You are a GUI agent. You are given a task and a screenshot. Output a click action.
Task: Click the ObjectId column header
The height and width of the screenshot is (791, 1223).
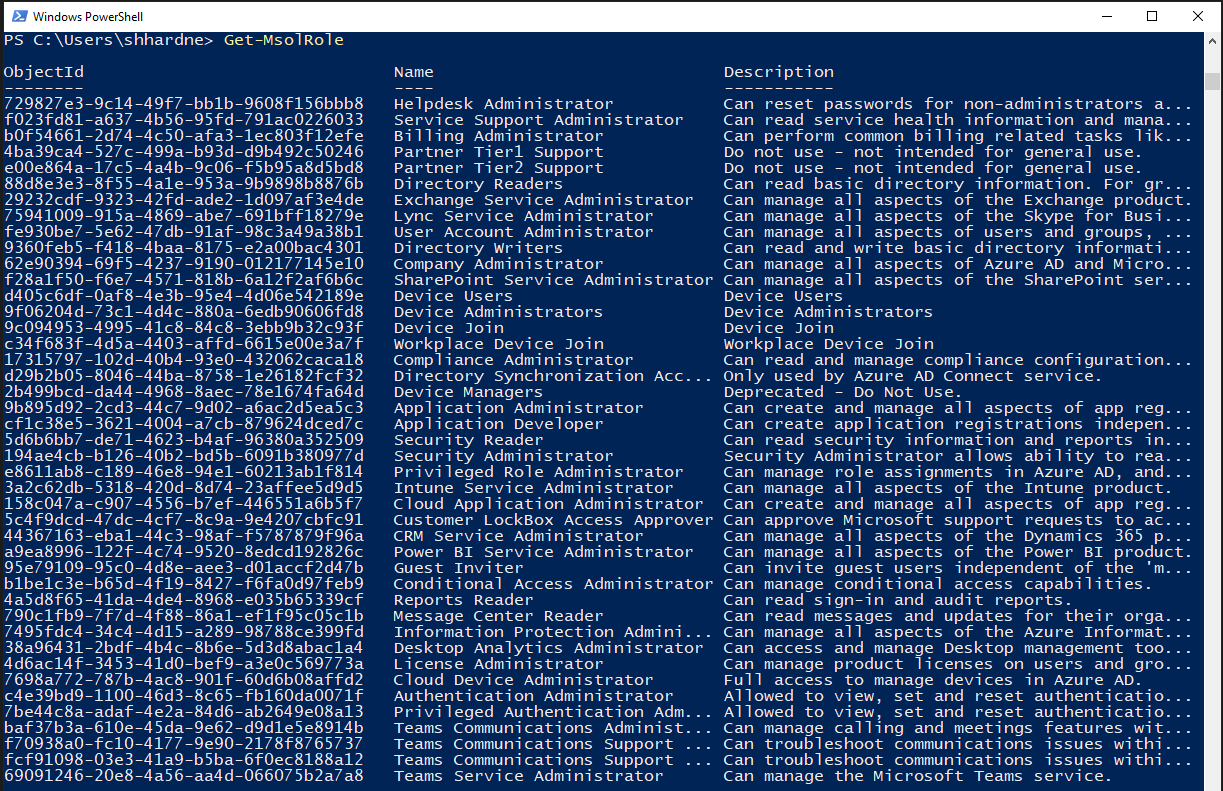(x=44, y=72)
